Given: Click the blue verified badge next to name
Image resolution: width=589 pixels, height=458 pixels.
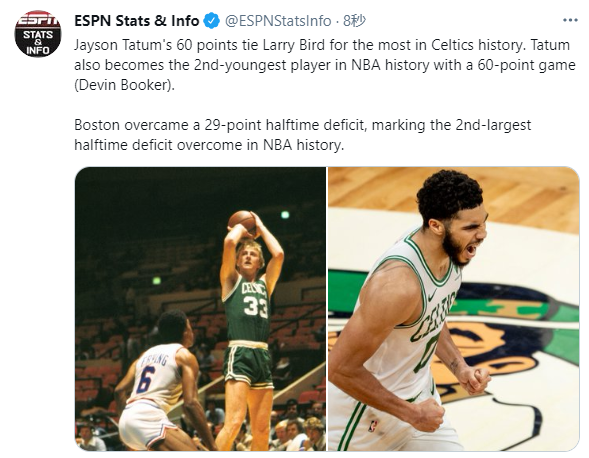Looking at the screenshot, I should [x=211, y=21].
